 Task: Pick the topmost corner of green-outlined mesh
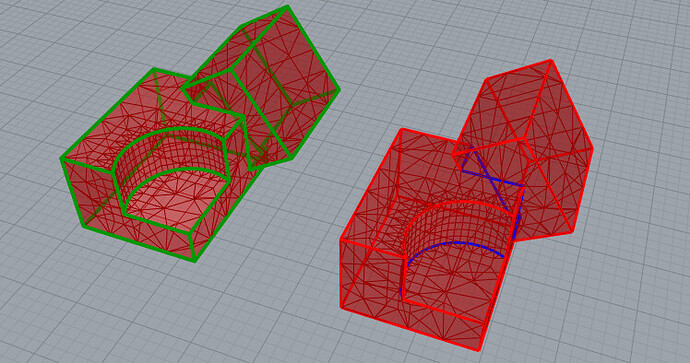[x=288, y=7]
